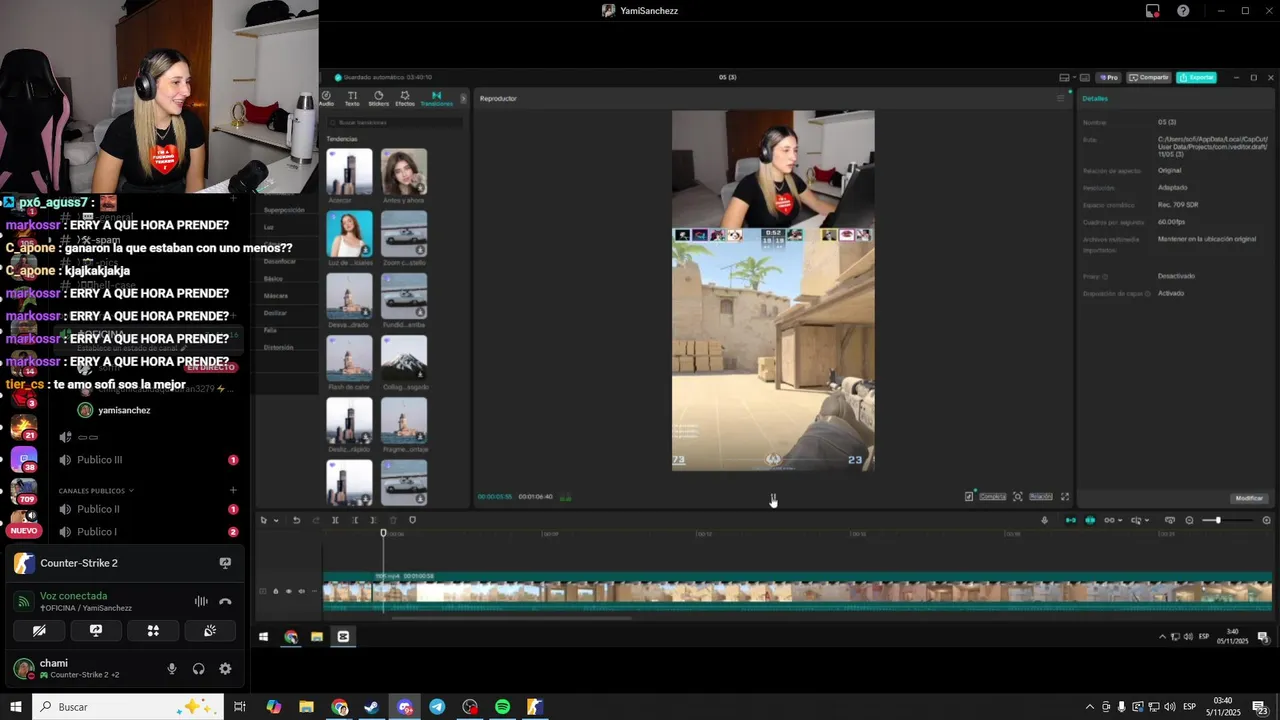This screenshot has height=720, width=1280.
Task: Open the Texto tab in CapCut
Action: click(352, 98)
